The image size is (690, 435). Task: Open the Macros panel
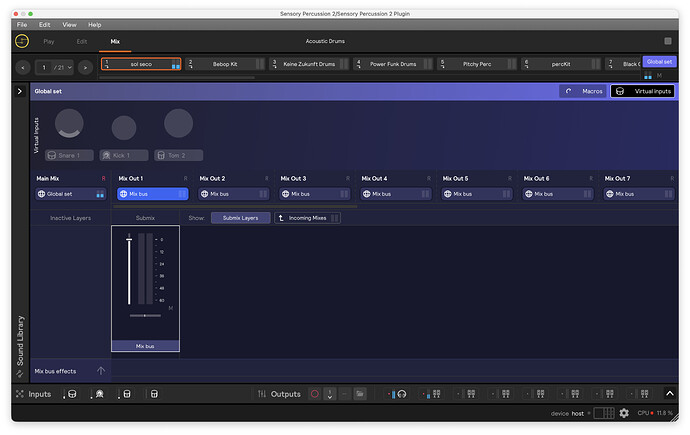coord(584,91)
